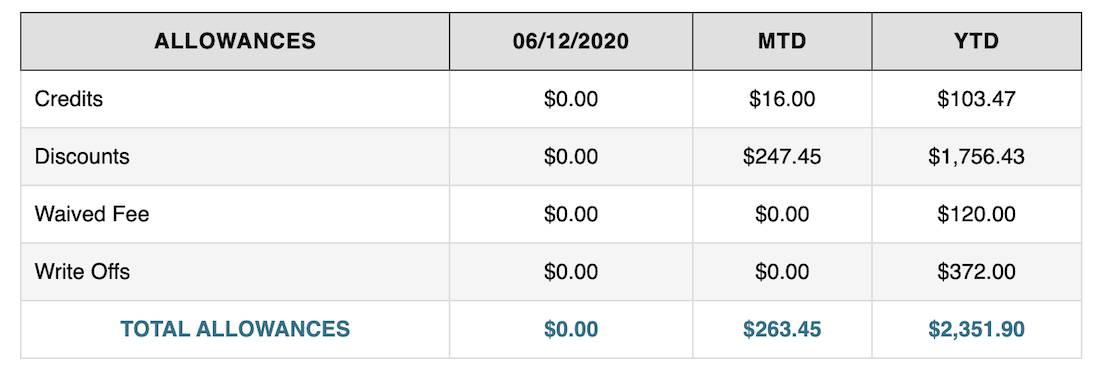Select the Write Offs MTD $0.00 cell

point(782,272)
